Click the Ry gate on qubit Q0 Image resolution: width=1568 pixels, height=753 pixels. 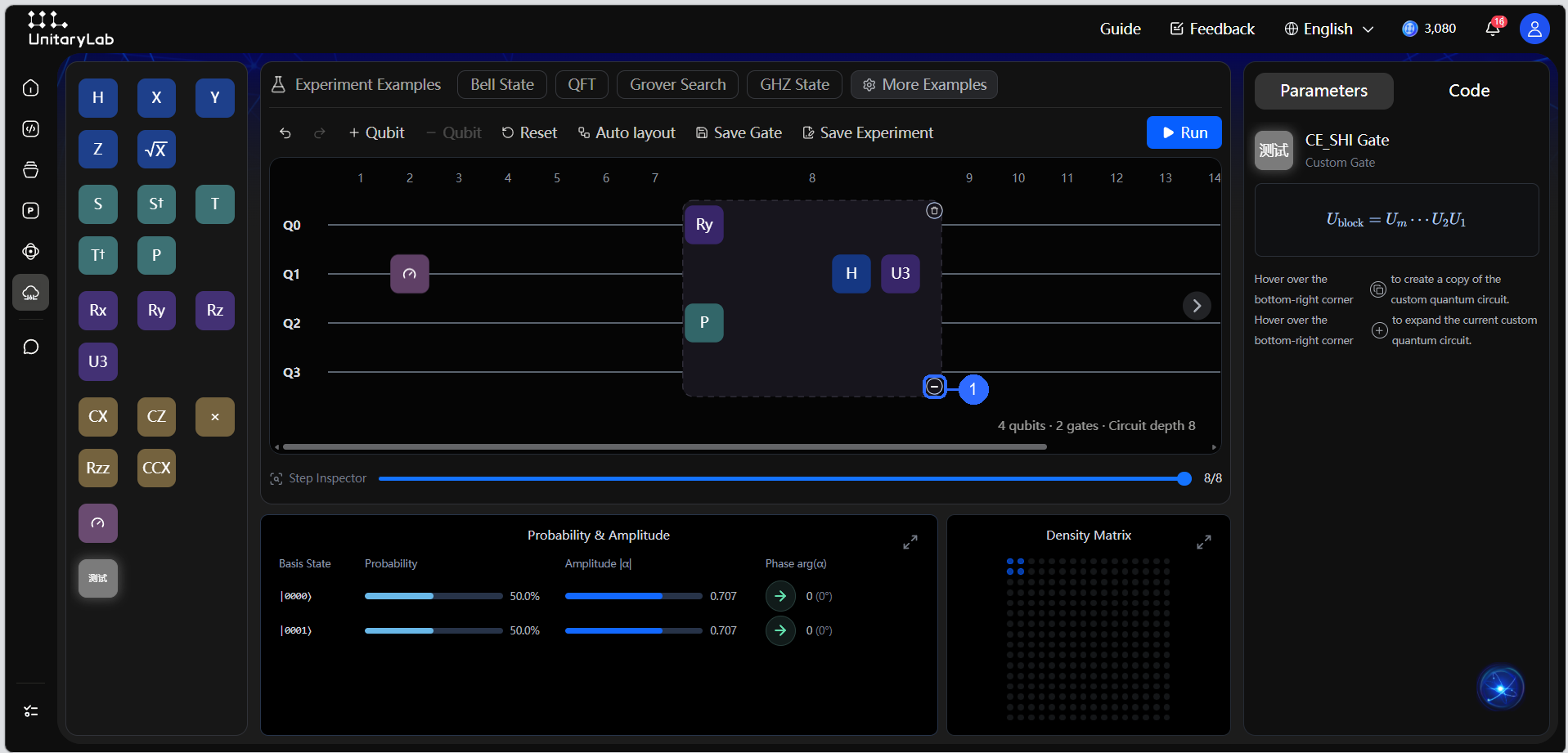704,225
